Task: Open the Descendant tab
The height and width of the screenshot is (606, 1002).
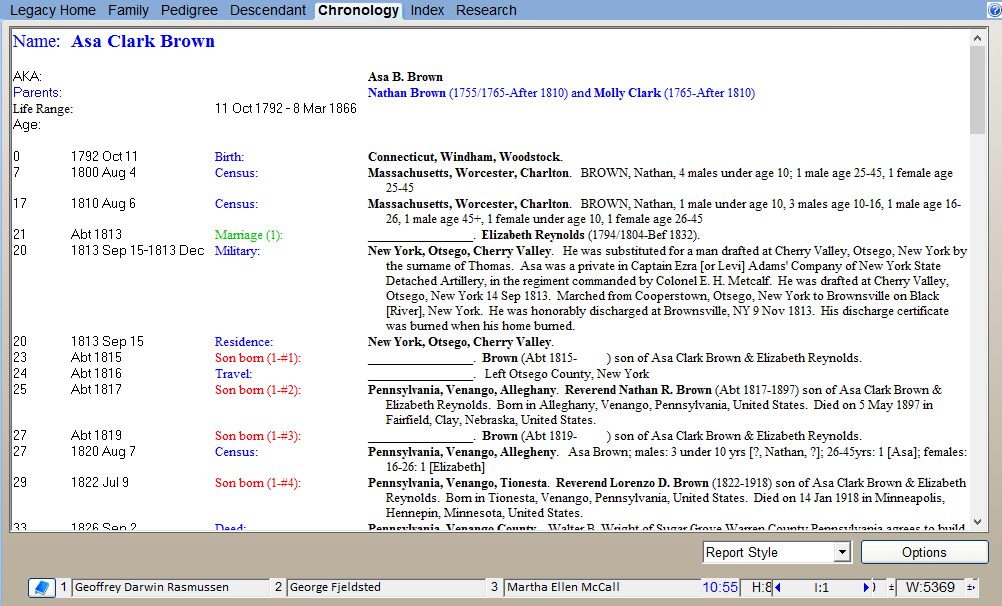Action: [268, 10]
